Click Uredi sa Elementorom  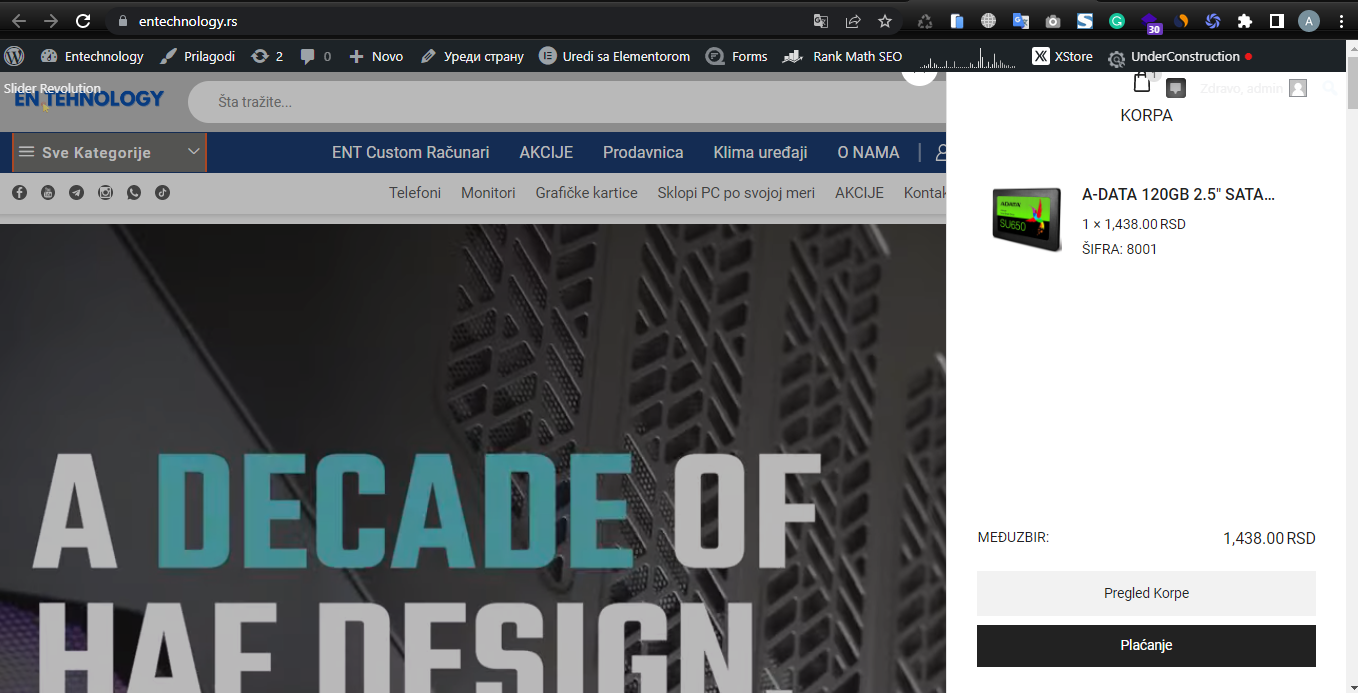tap(615, 56)
